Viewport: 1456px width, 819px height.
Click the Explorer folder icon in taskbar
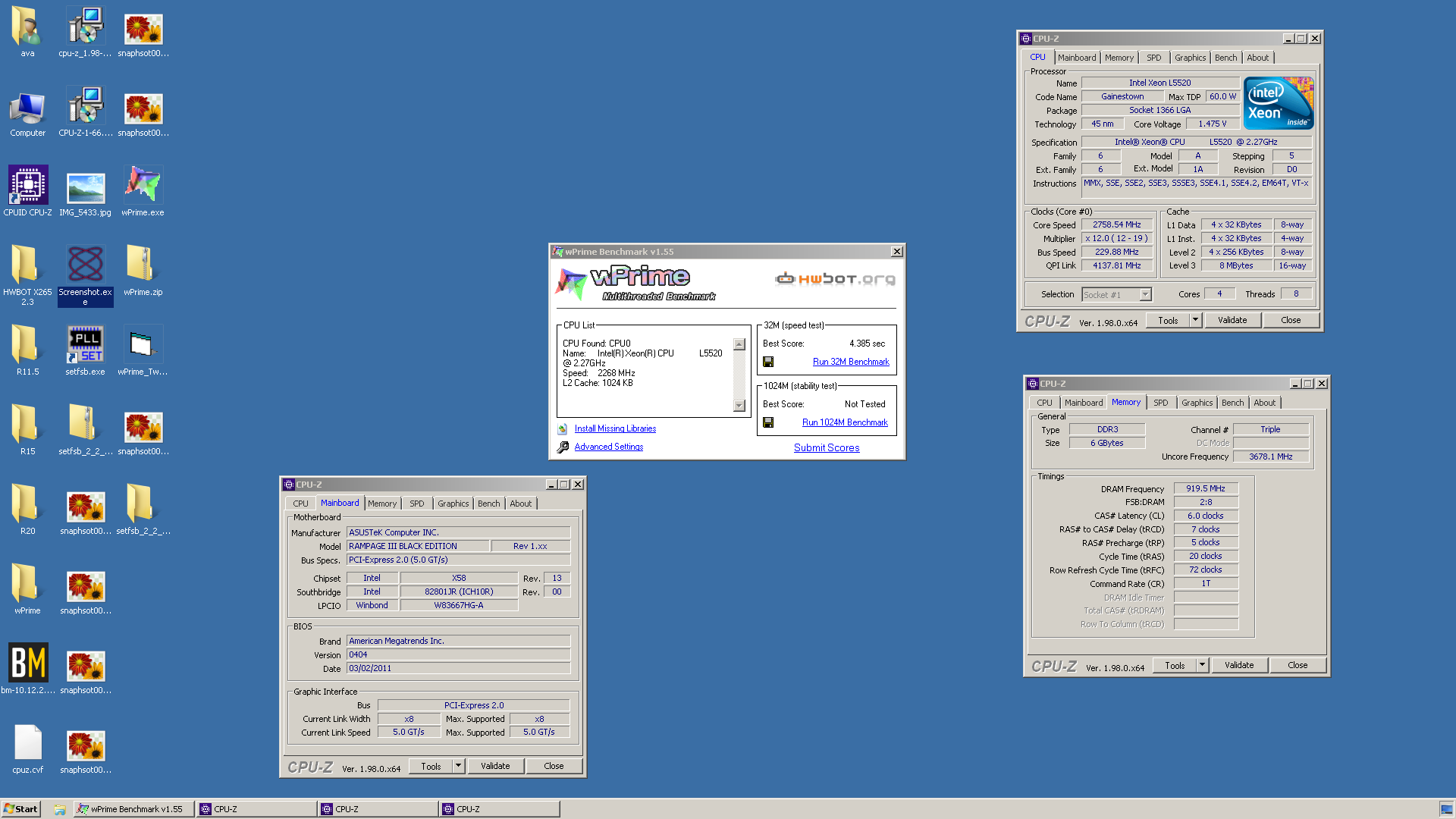tap(59, 809)
